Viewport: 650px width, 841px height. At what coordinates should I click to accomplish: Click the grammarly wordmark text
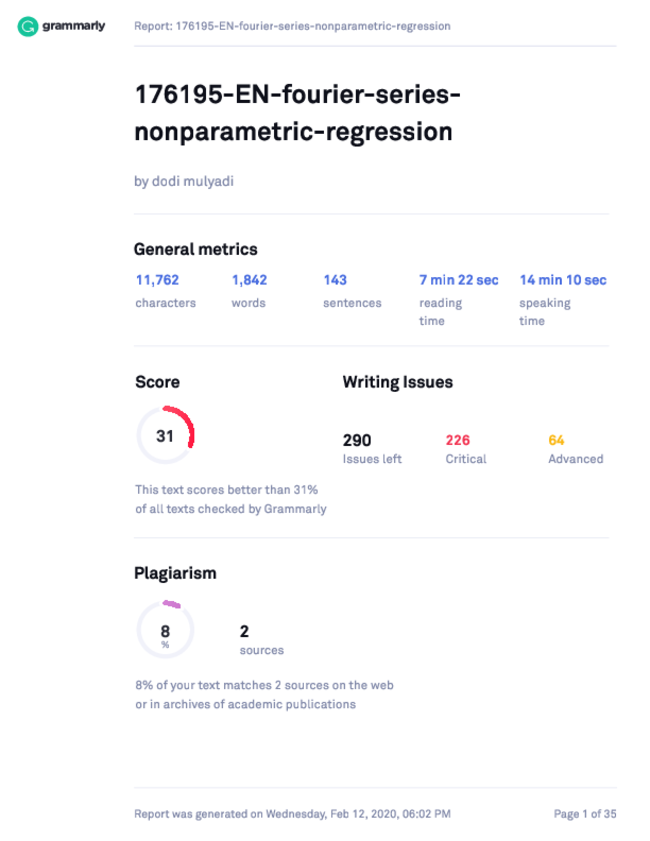(73, 26)
